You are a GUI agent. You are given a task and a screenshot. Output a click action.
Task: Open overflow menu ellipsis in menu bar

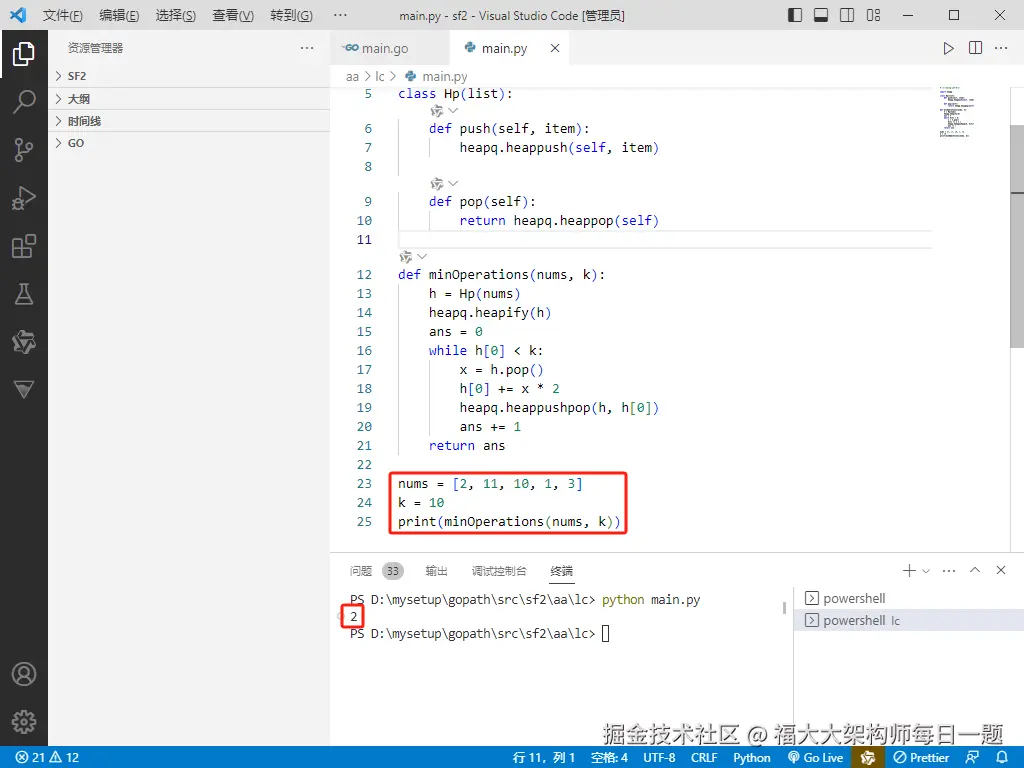pyautogui.click(x=340, y=15)
